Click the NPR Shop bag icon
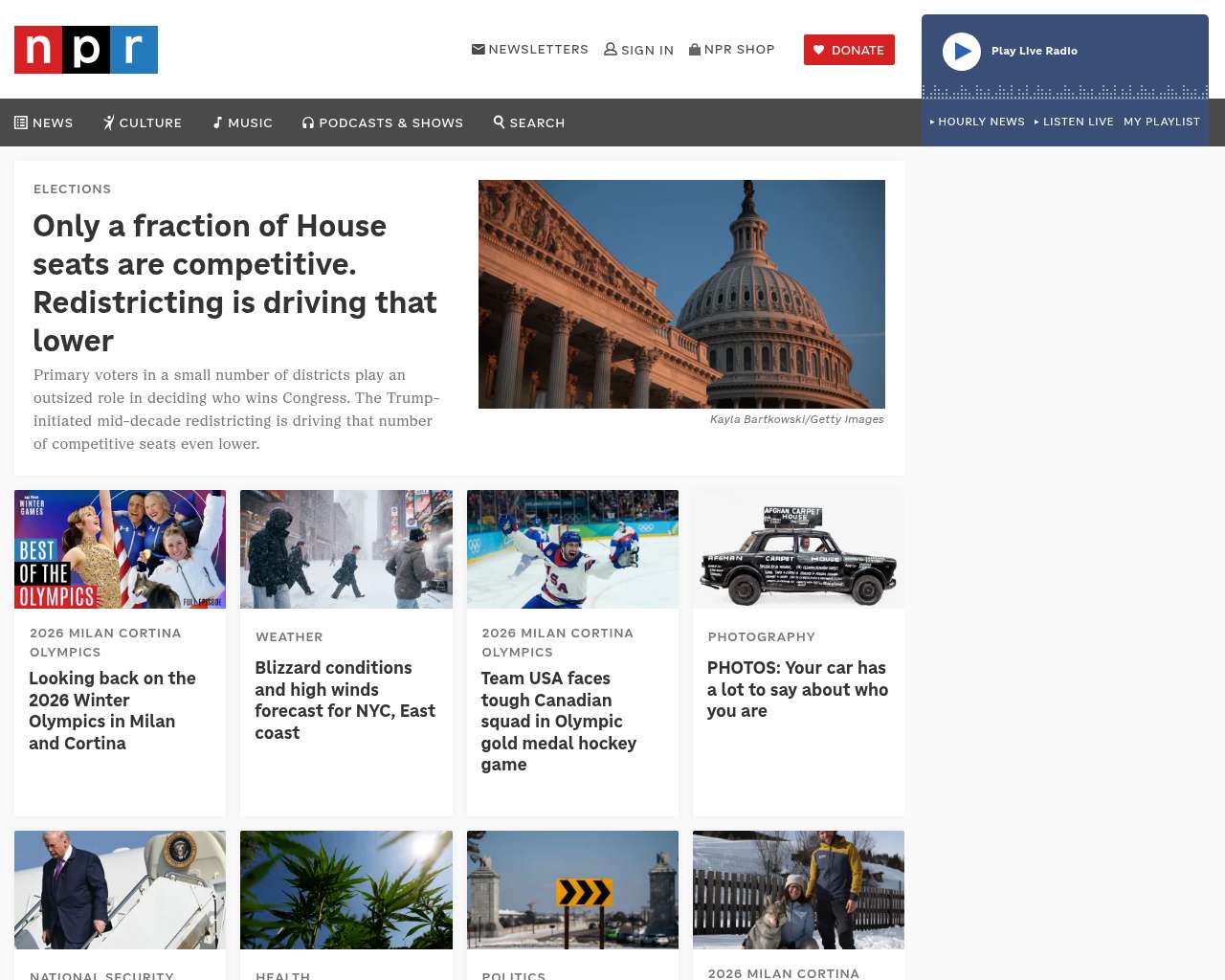Viewport: 1225px width, 980px height. [x=695, y=49]
